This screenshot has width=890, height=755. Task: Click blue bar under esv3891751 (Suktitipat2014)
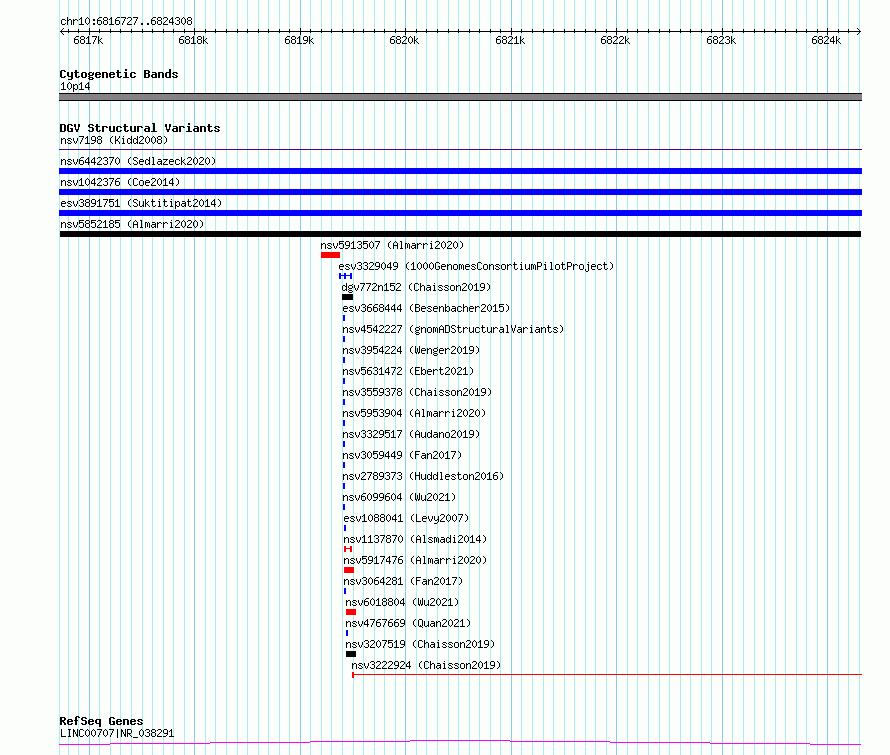pyautogui.click(x=460, y=213)
